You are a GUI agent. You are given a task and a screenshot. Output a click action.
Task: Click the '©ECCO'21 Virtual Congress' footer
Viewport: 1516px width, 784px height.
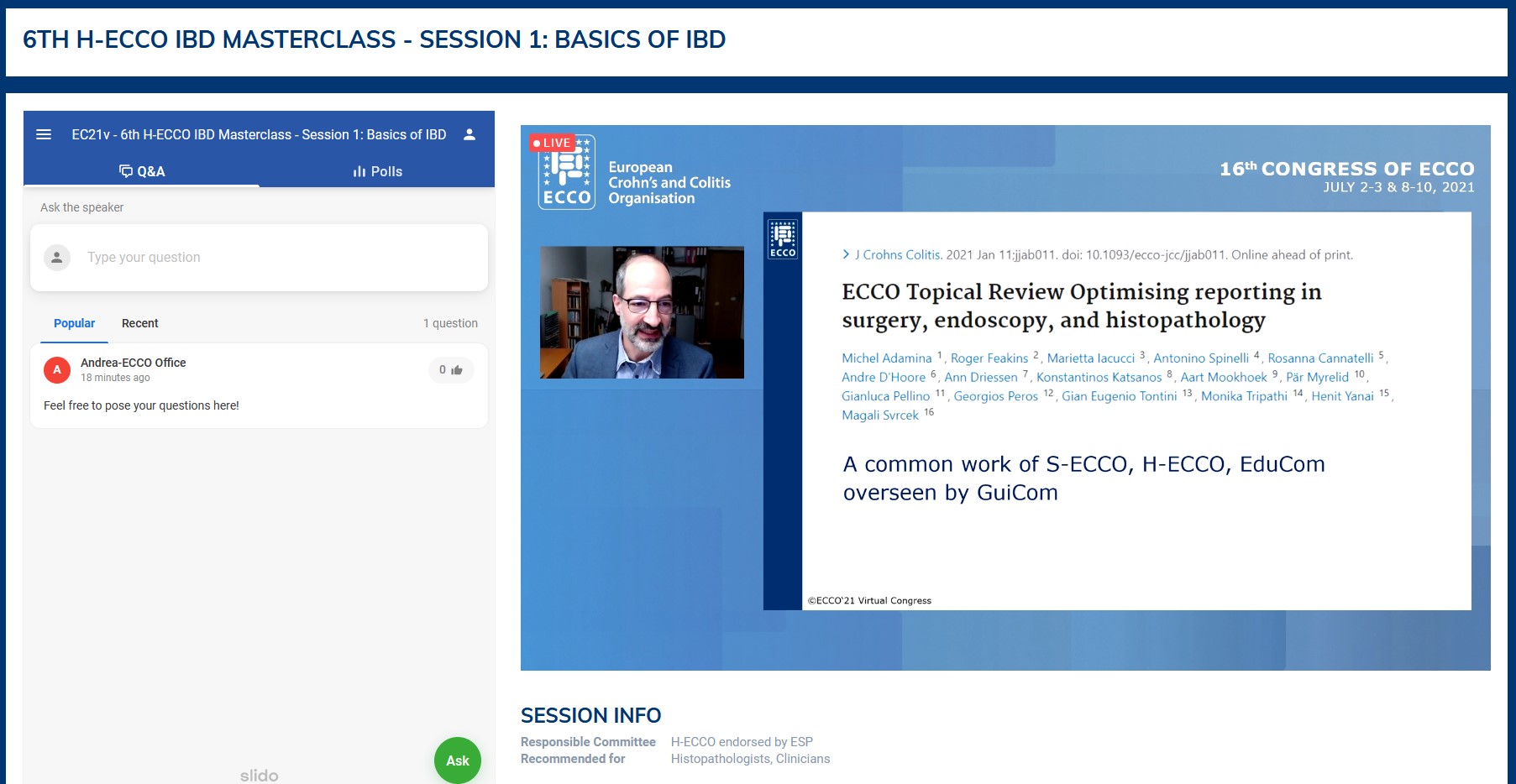(869, 601)
